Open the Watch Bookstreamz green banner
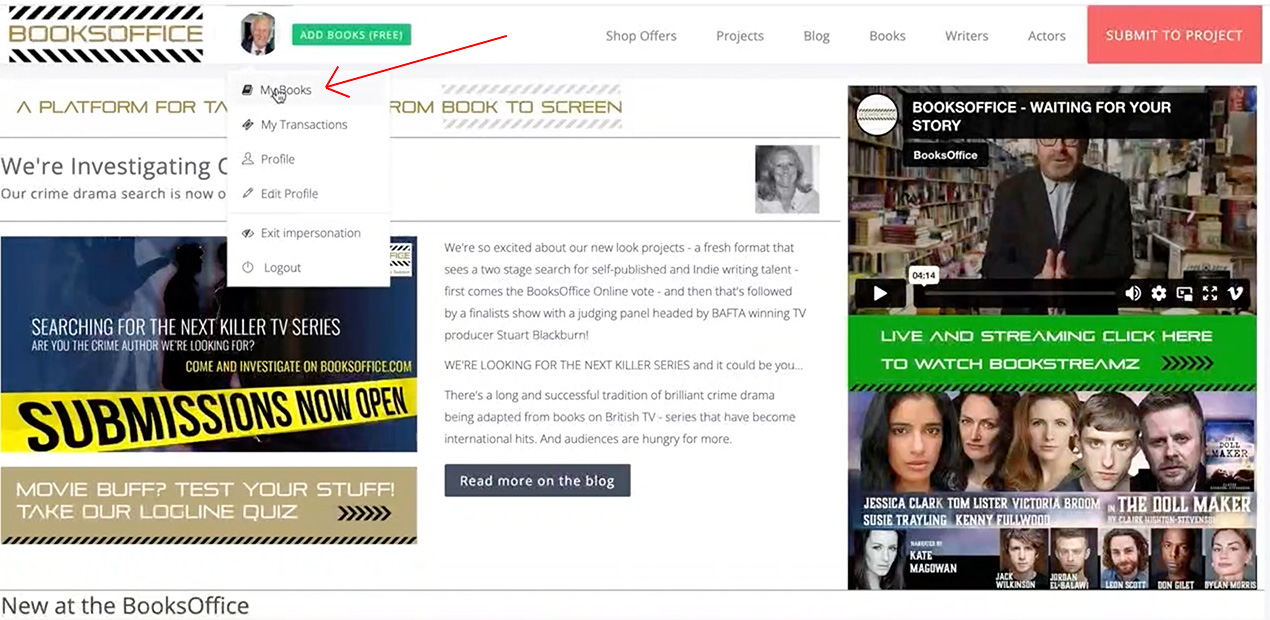The height and width of the screenshot is (620, 1270). (x=1052, y=350)
